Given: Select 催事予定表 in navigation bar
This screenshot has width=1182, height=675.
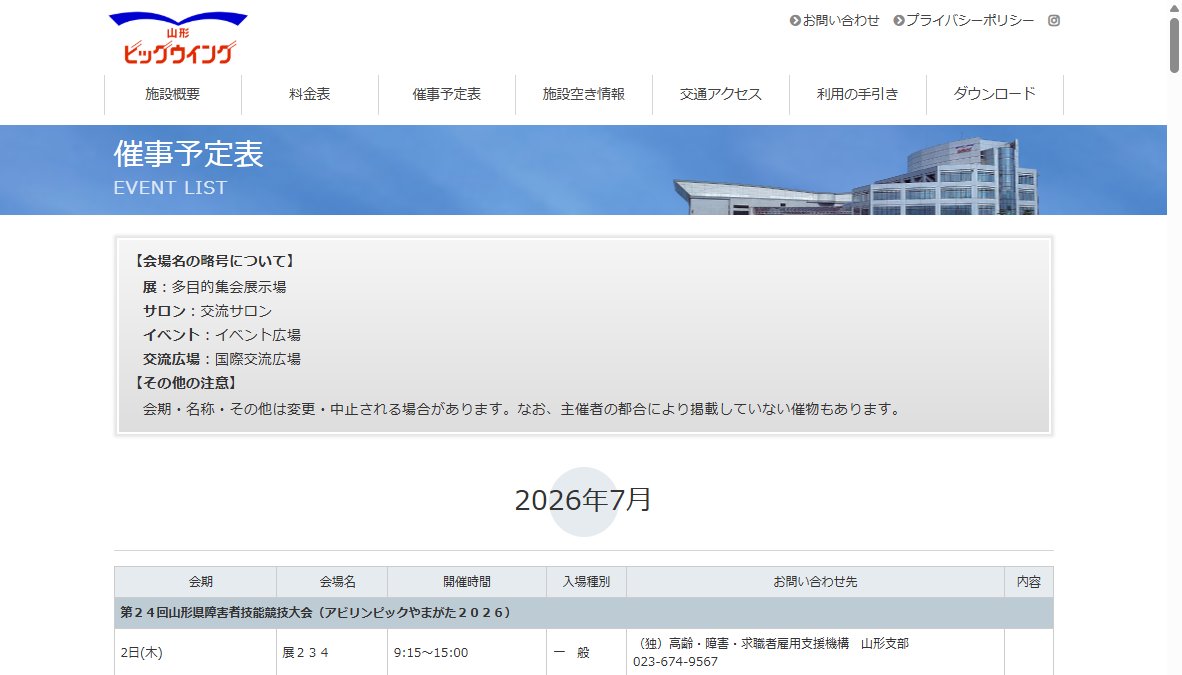Looking at the screenshot, I should [x=446, y=94].
